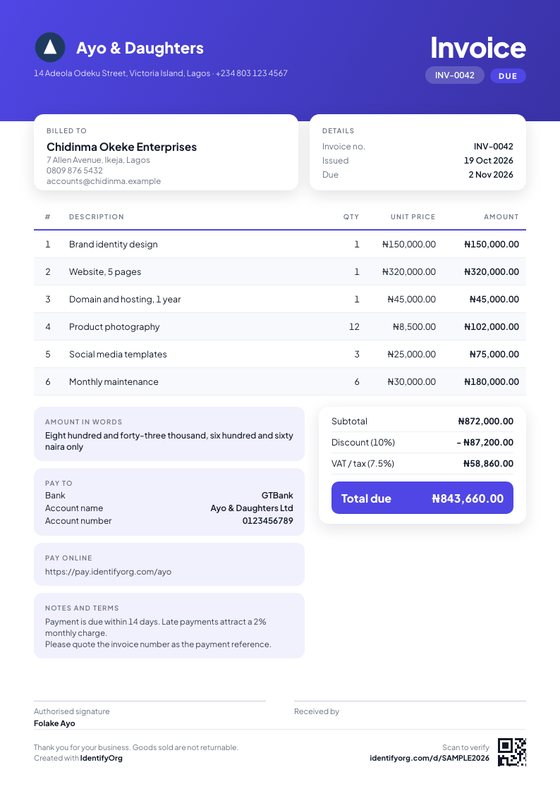
Task: Click the Scan to verify label
Action: [466, 747]
